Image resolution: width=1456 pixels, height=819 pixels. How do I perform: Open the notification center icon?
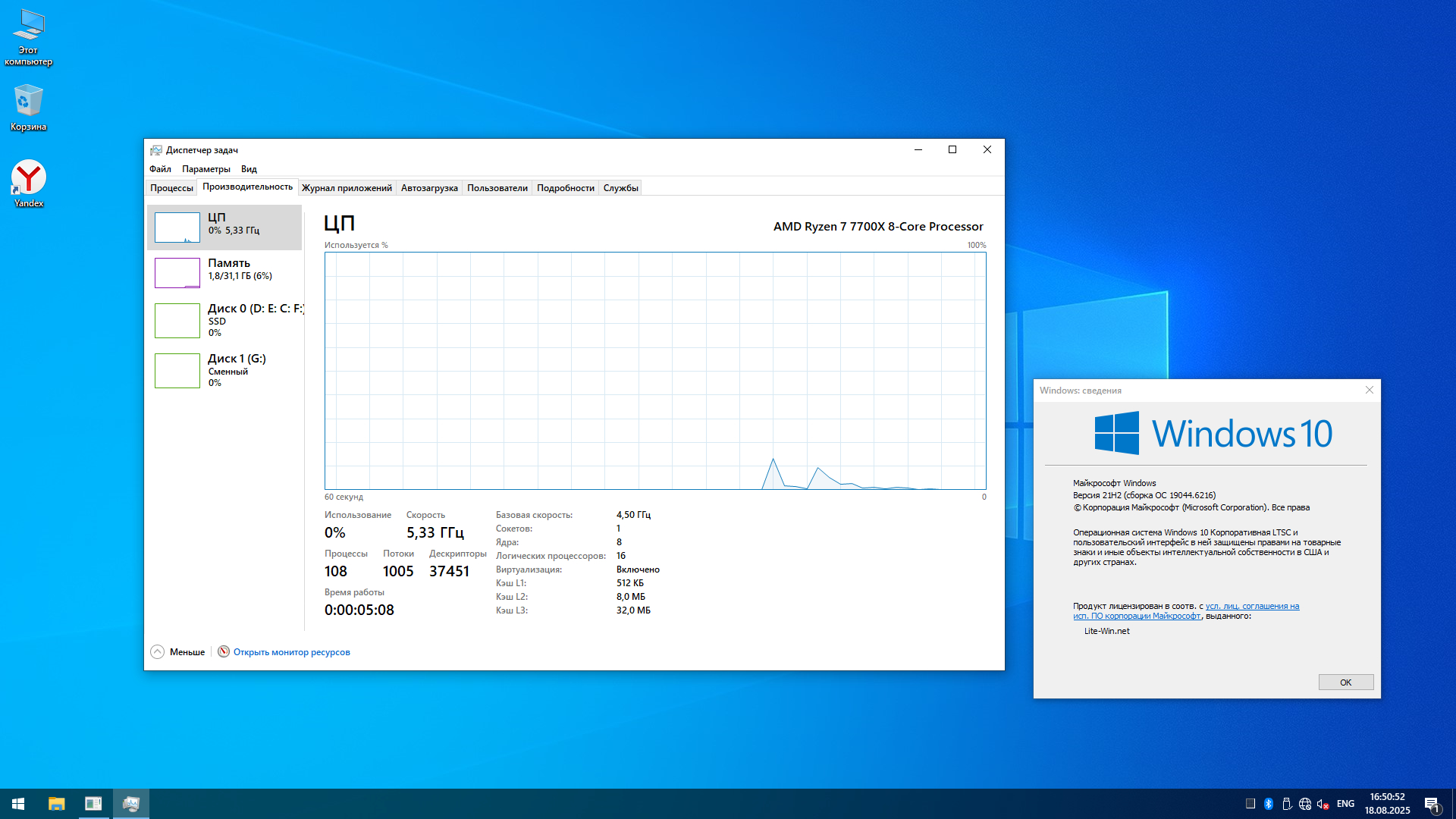(x=1432, y=804)
